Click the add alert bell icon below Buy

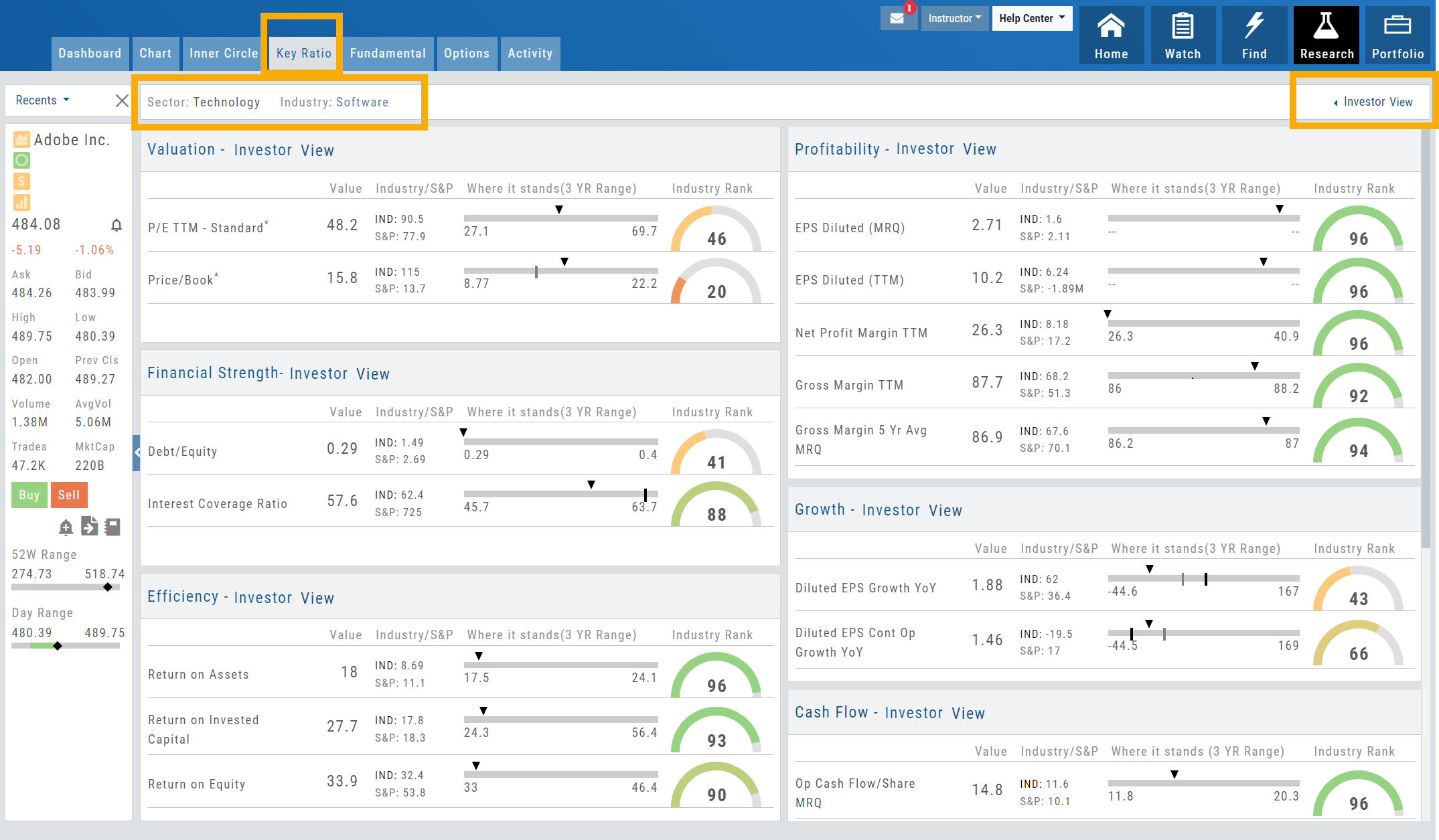click(x=66, y=527)
